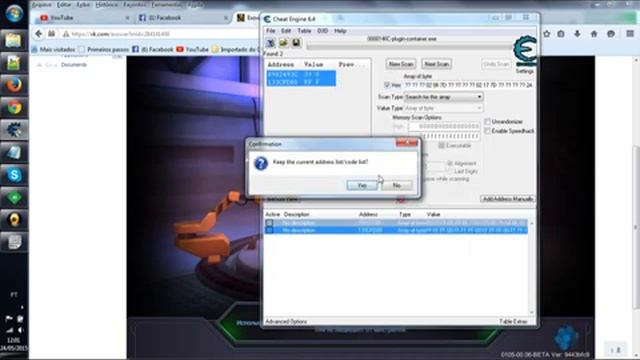Image resolution: width=640 pixels, height=360 pixels.
Task: Open Cheat Engine Edit menu
Action: 286,31
